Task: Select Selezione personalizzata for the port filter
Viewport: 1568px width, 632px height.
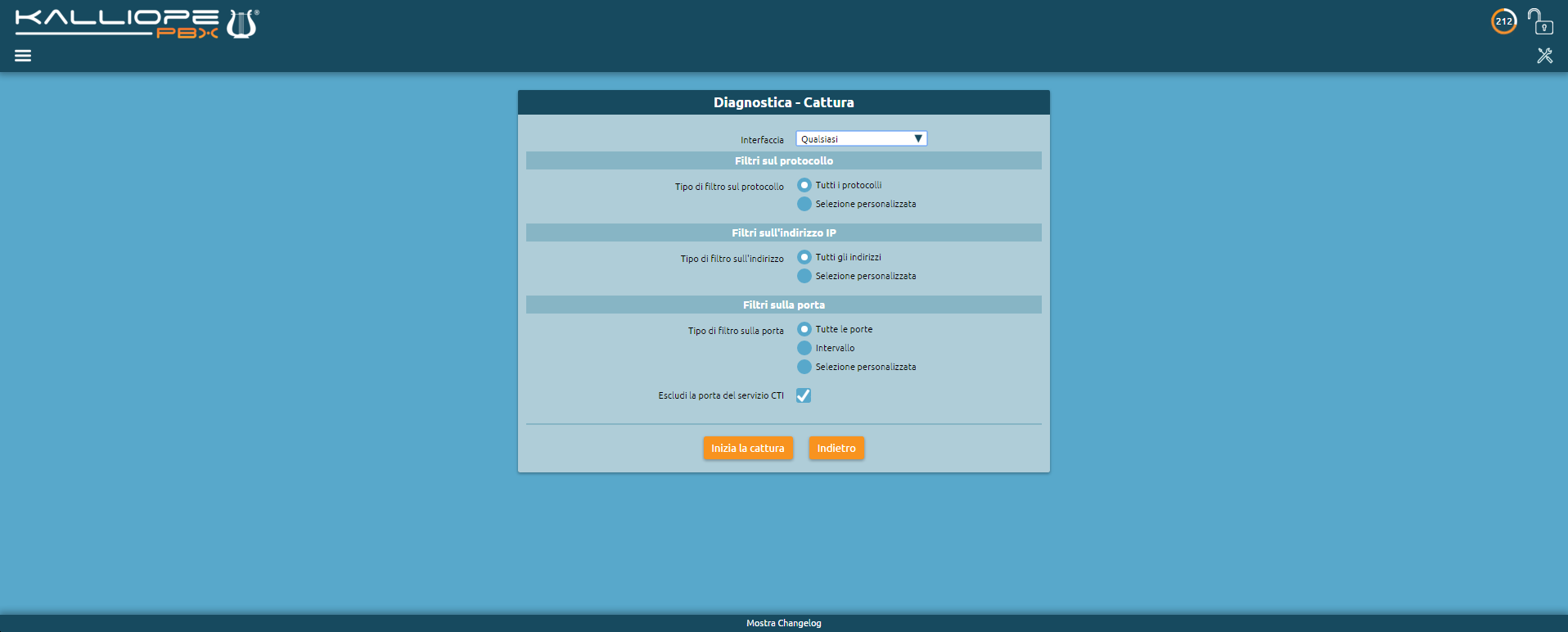Action: [x=804, y=367]
